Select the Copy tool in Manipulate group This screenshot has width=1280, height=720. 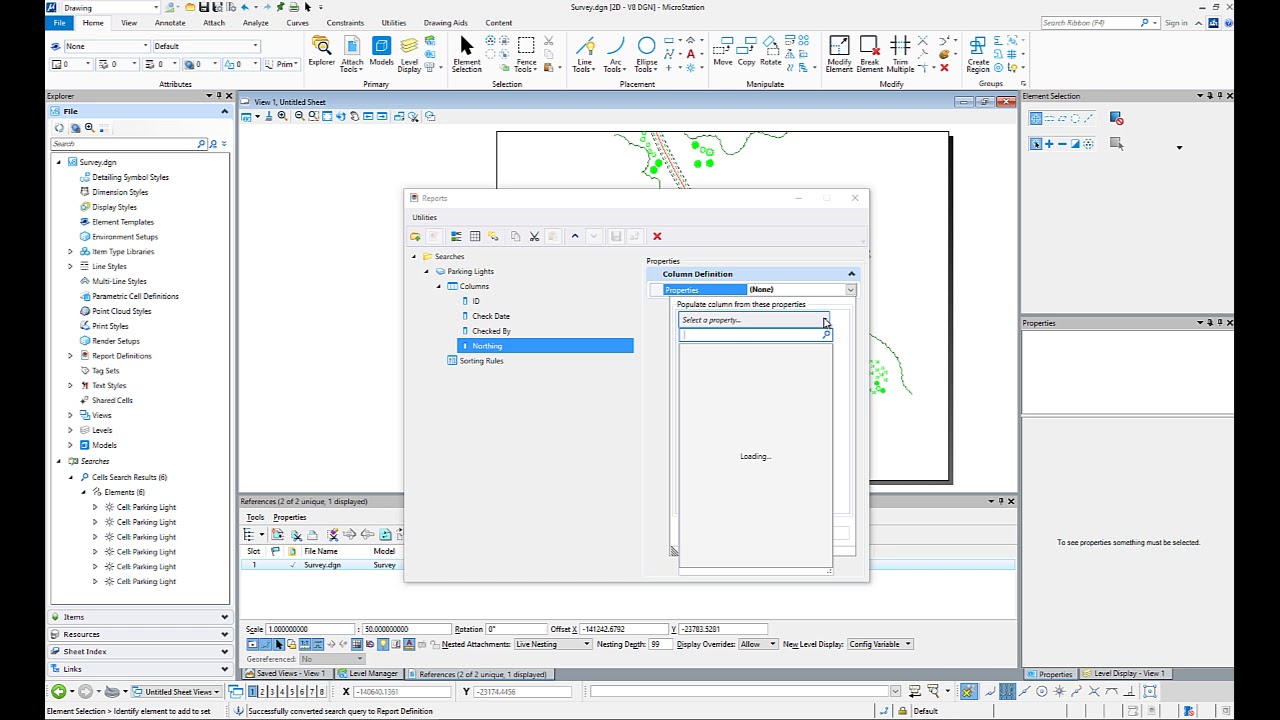(746, 52)
